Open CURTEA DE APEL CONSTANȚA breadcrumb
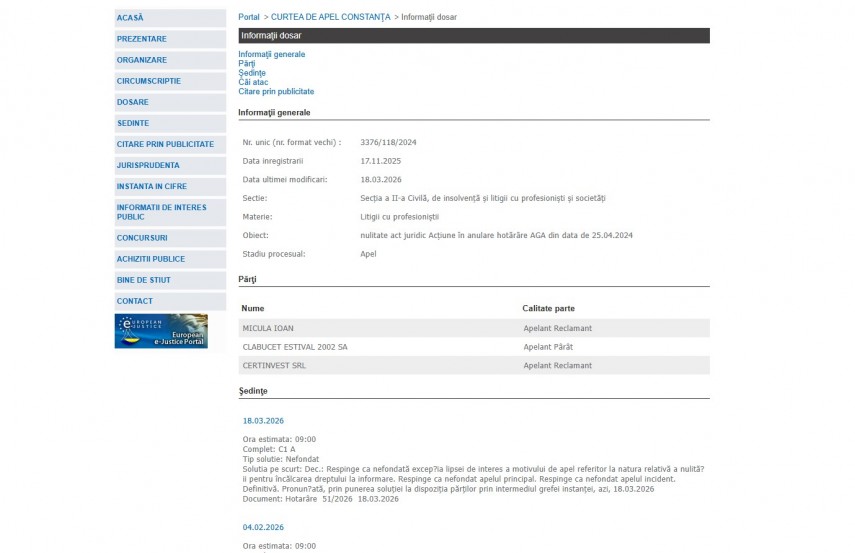855x553 pixels. tap(330, 17)
